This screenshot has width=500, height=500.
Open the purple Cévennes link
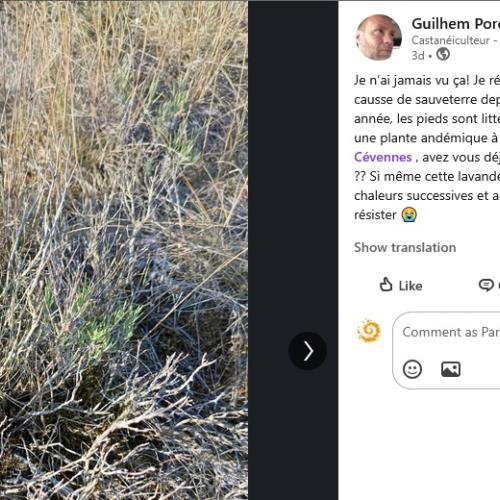coord(383,157)
